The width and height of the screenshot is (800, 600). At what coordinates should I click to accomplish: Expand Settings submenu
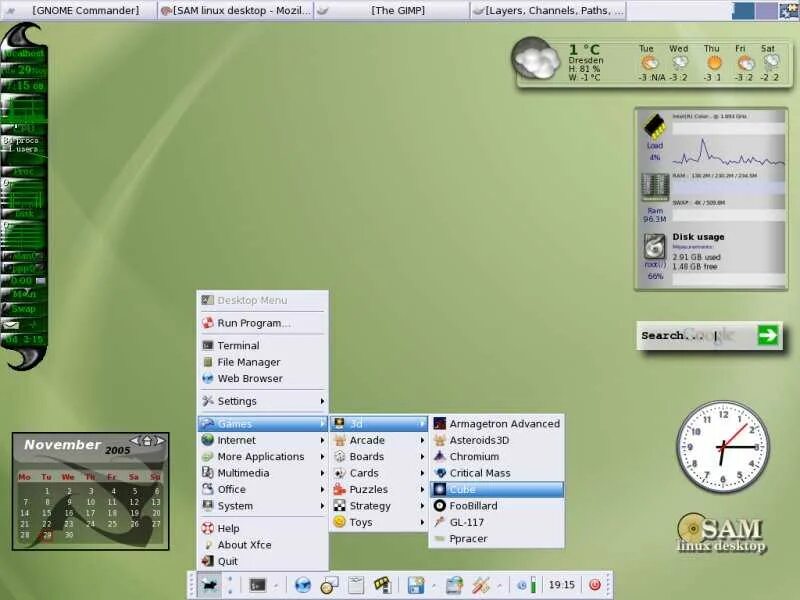click(263, 401)
